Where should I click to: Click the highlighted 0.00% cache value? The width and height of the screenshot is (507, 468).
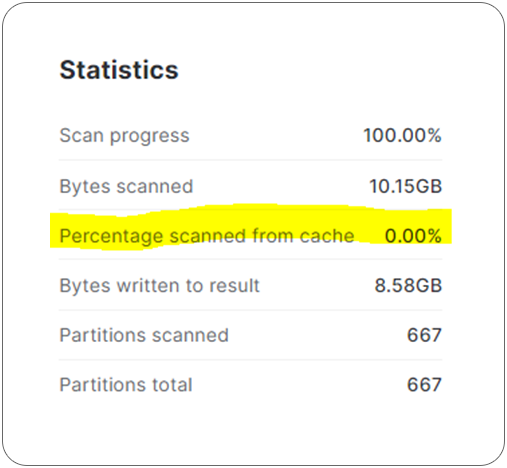click(x=413, y=236)
